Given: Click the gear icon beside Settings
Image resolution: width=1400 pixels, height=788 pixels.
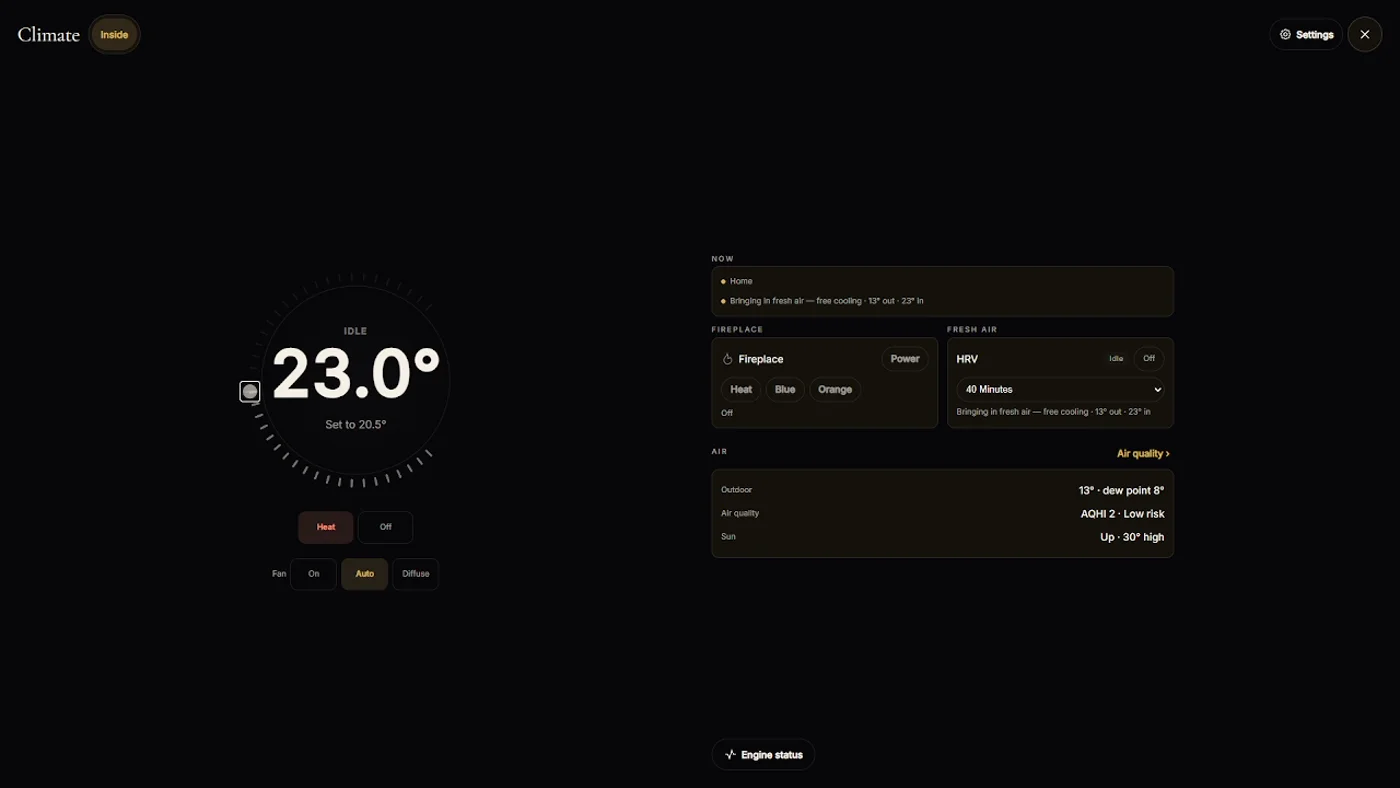Looking at the screenshot, I should 1285,34.
